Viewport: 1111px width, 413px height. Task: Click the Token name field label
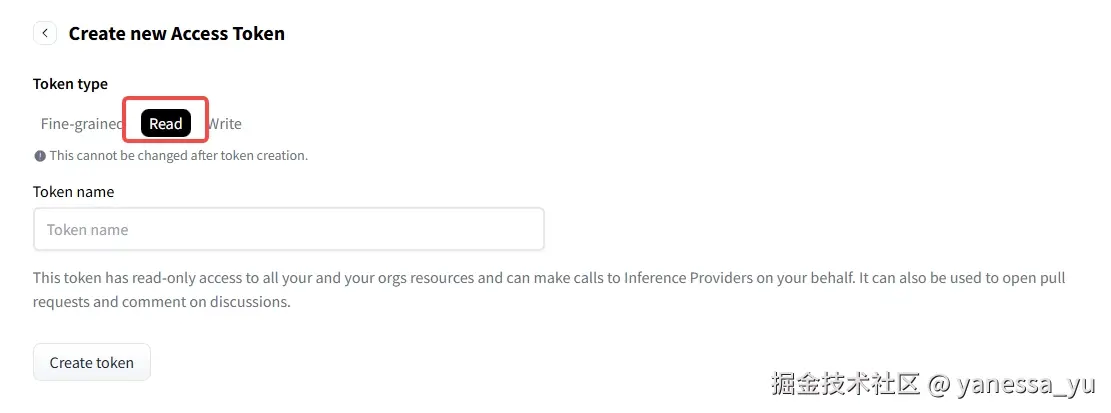coord(73,191)
